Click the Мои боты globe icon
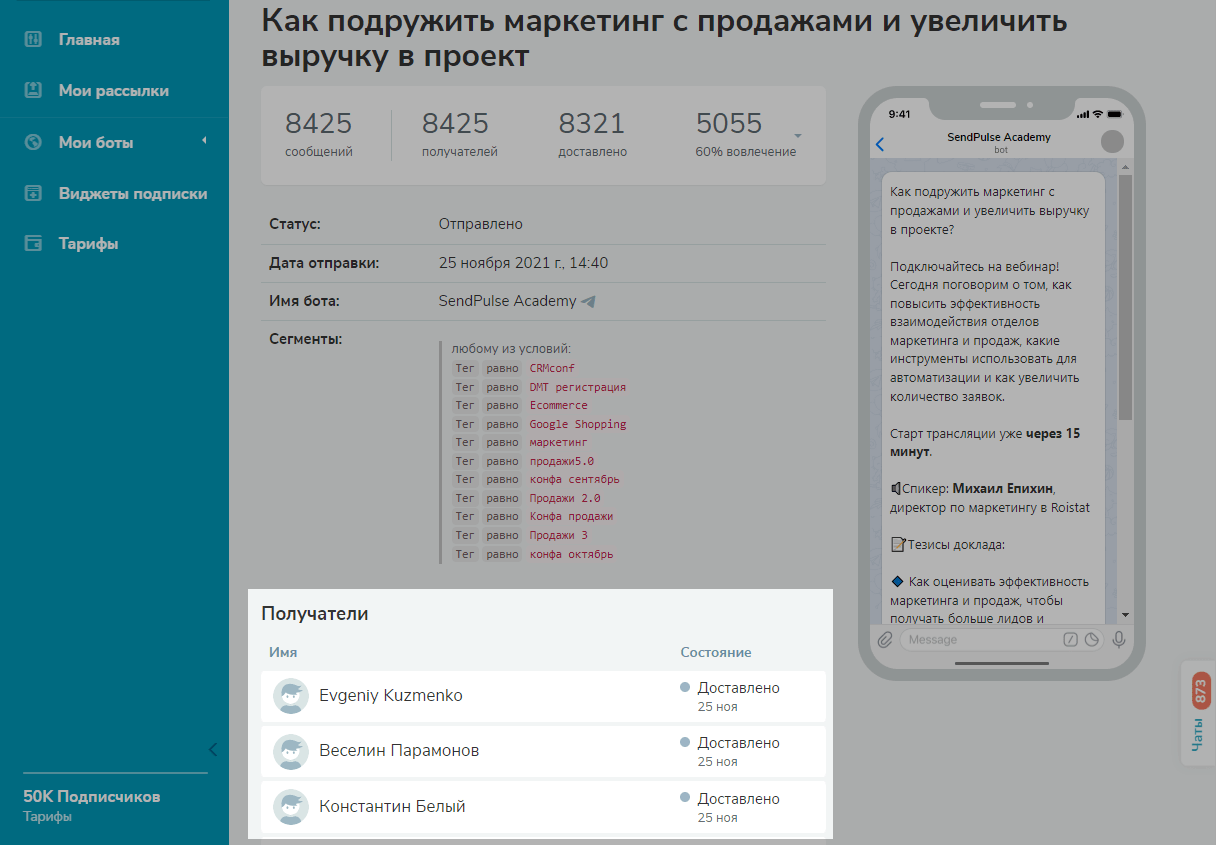1216x845 pixels. pyautogui.click(x=33, y=143)
